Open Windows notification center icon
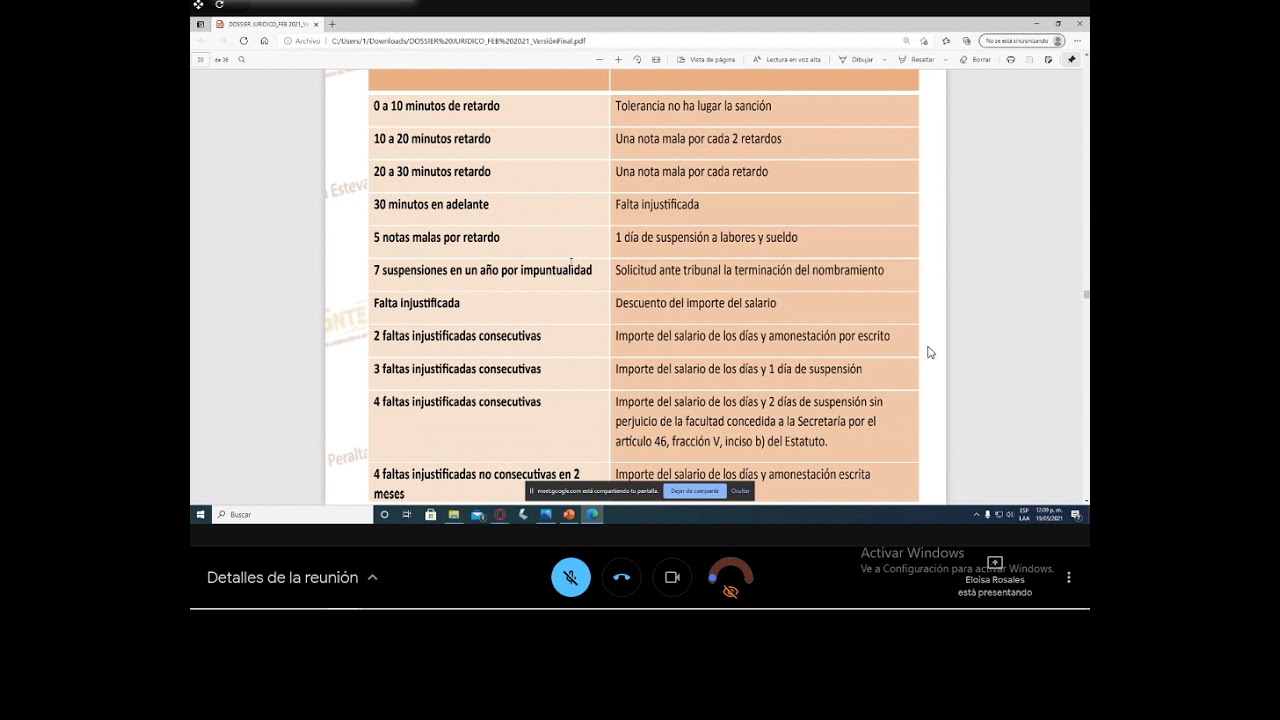The image size is (1280, 720). pyautogui.click(x=1076, y=514)
